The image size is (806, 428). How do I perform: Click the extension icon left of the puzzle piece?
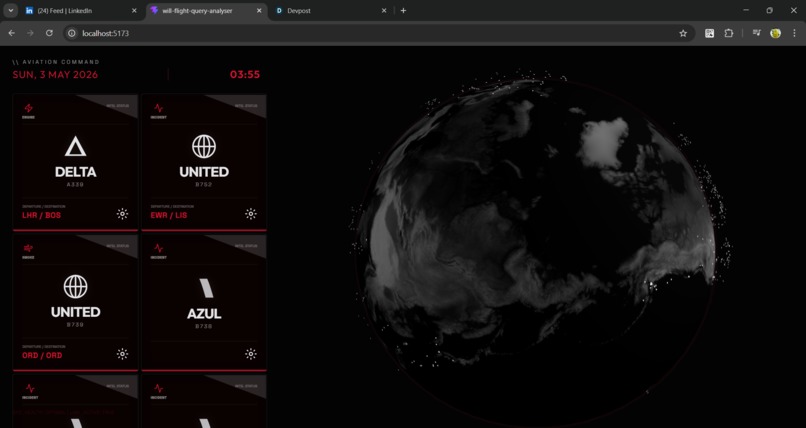pos(709,33)
